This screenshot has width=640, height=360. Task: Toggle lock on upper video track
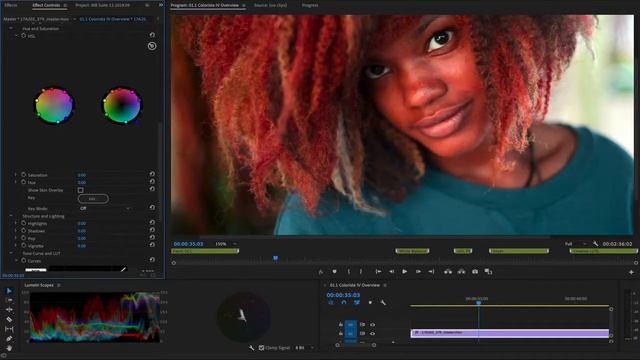340,324
